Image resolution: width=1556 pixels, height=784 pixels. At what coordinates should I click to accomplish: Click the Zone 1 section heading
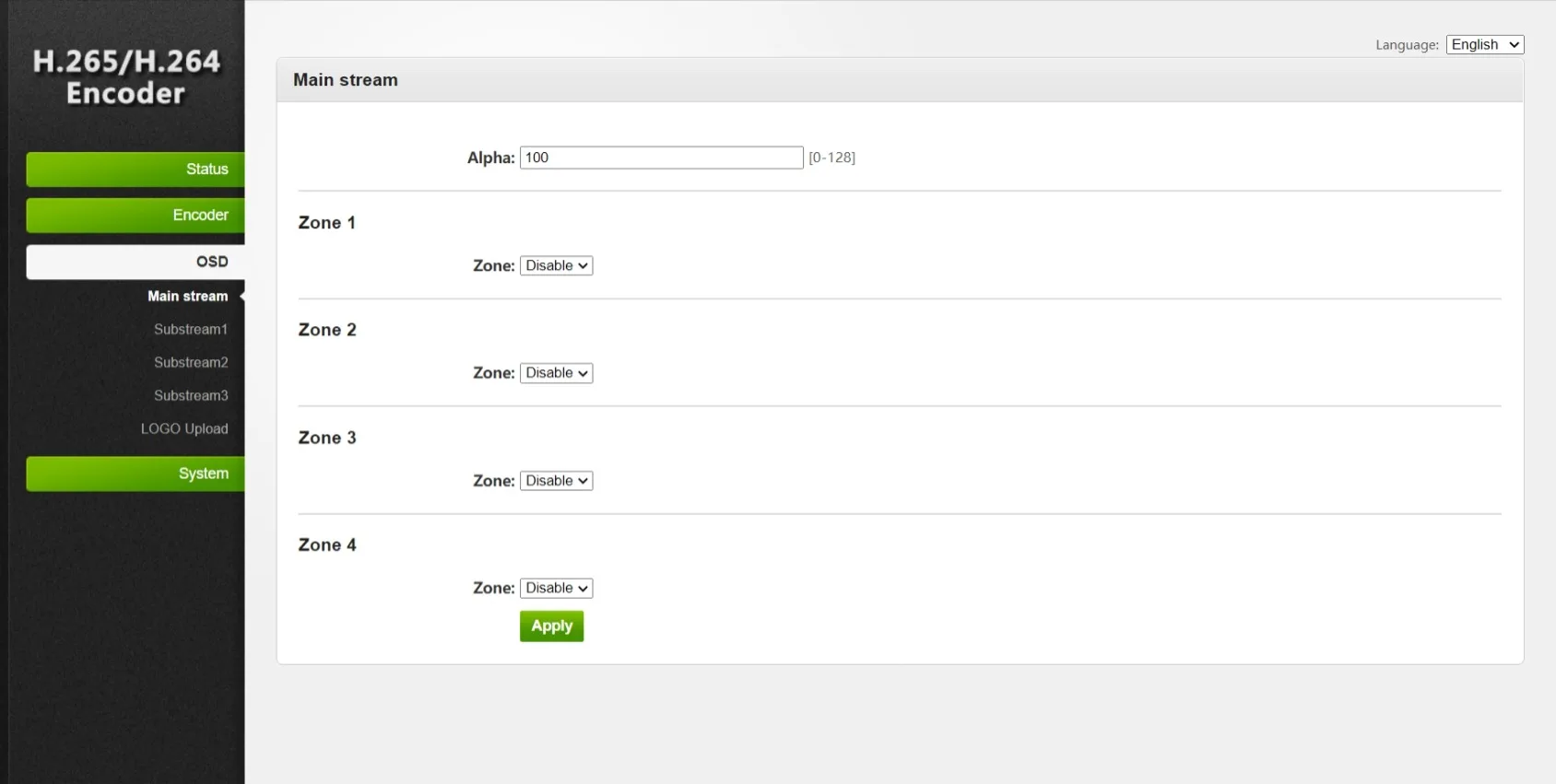click(x=326, y=223)
